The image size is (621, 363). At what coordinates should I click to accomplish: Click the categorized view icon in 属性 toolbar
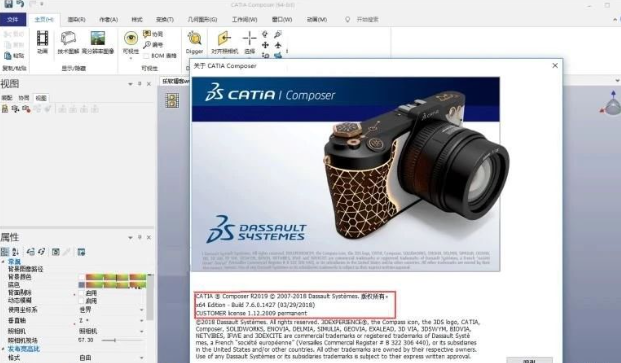[x=5, y=252]
